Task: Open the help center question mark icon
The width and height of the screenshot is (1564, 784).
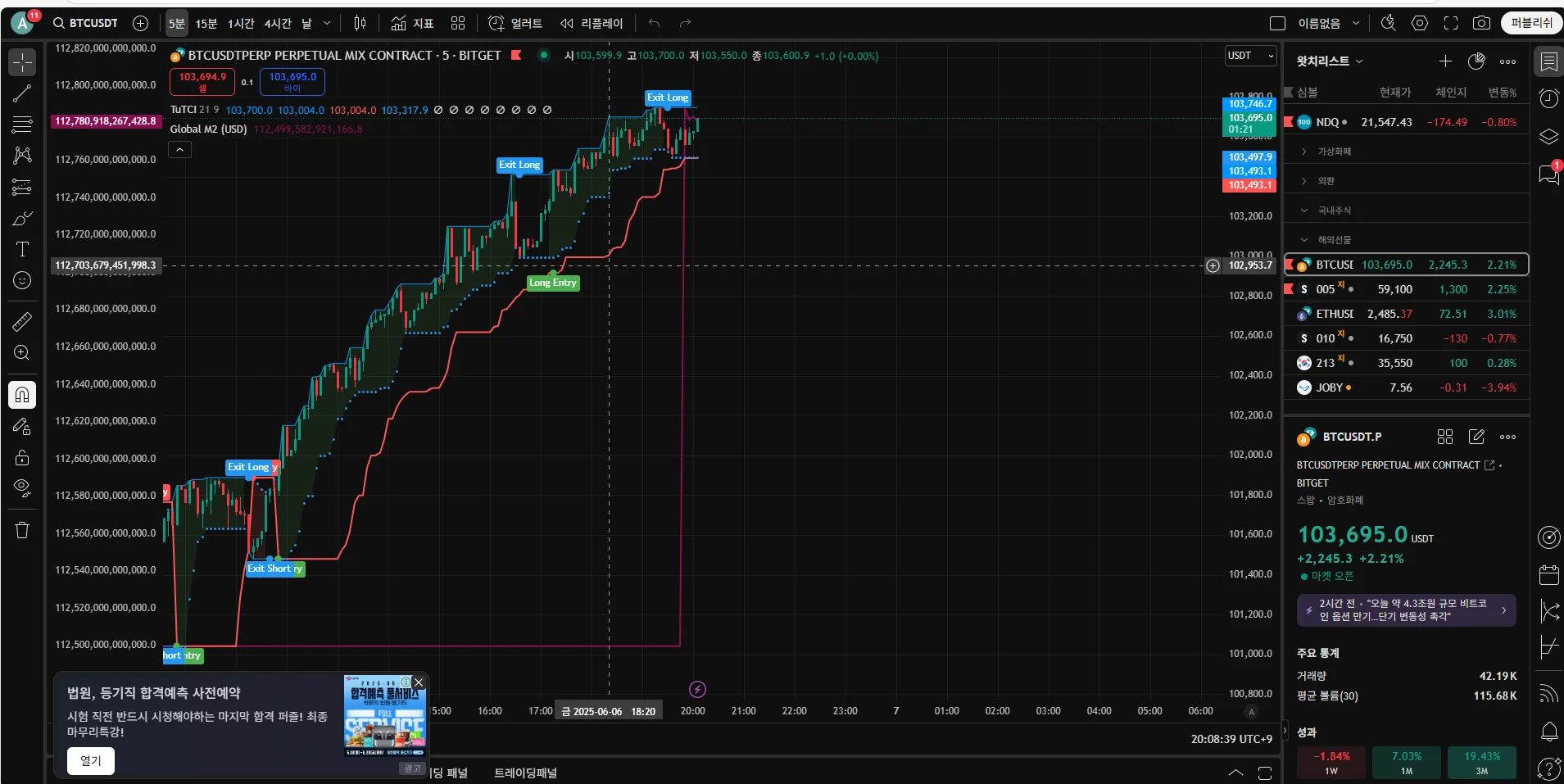Action: point(1548,768)
